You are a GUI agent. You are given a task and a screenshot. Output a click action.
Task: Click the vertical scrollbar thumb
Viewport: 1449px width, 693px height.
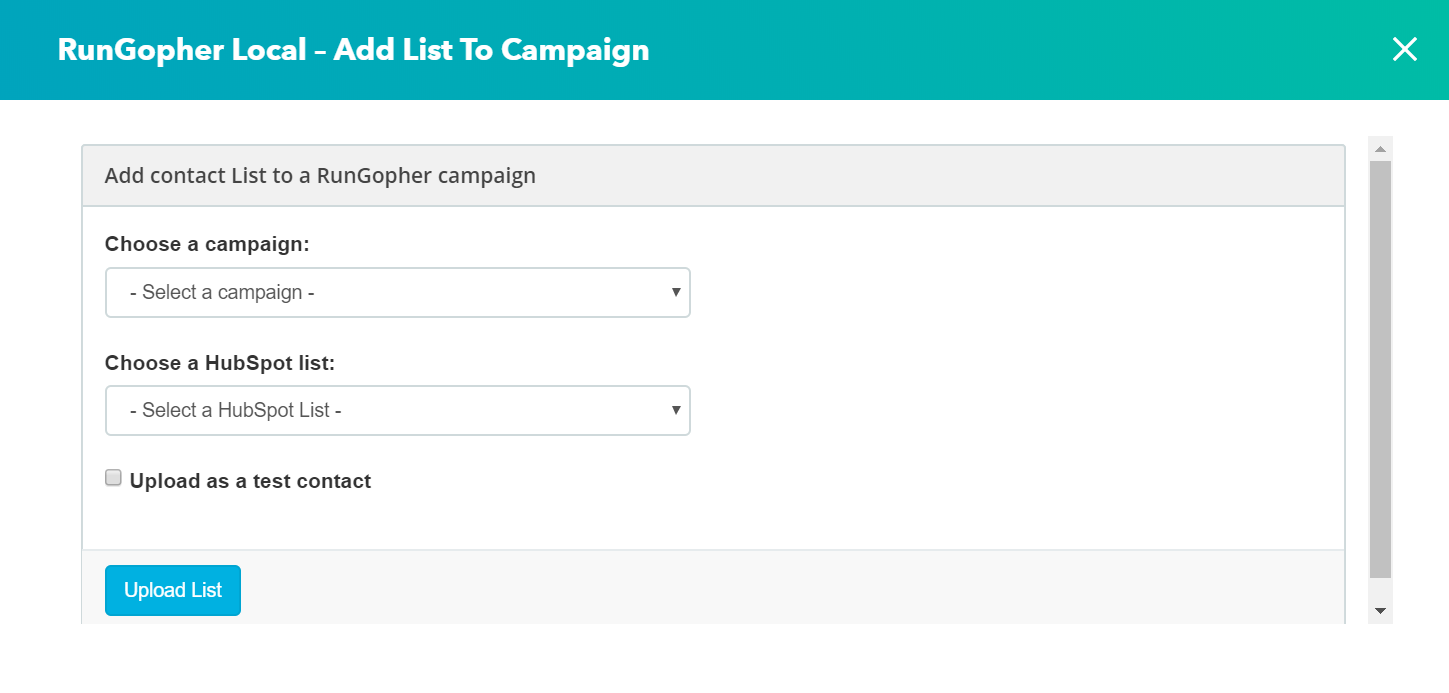point(1380,368)
